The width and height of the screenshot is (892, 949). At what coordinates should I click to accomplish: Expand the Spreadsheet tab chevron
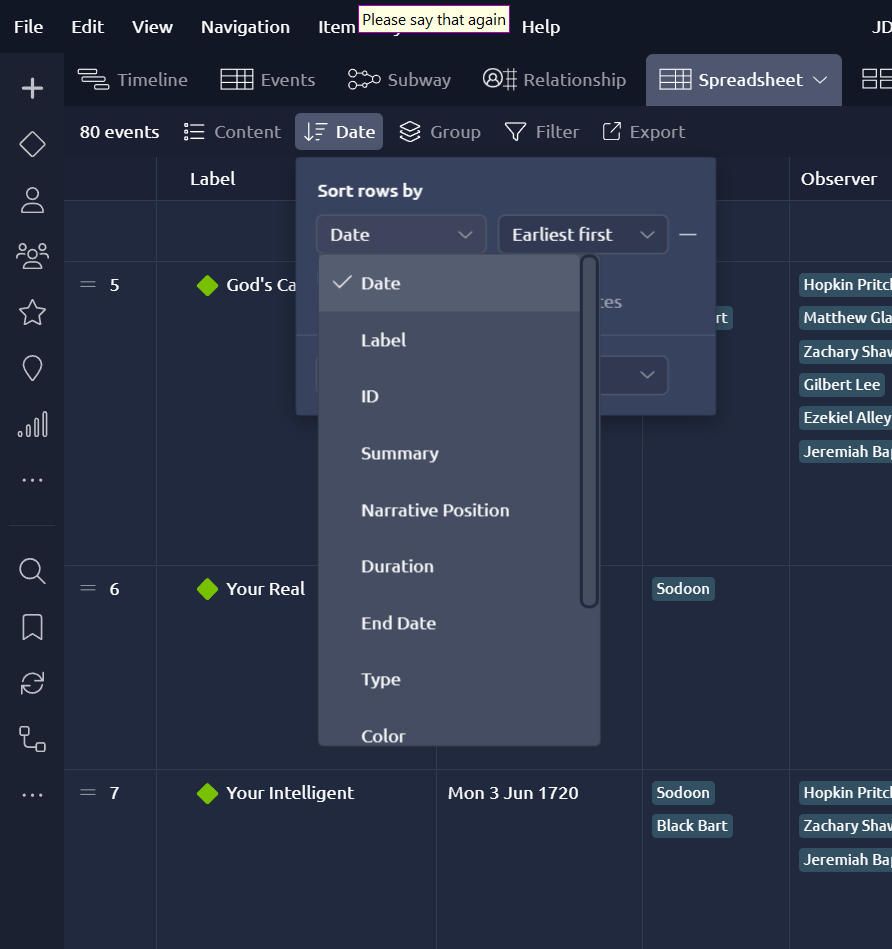coord(820,80)
